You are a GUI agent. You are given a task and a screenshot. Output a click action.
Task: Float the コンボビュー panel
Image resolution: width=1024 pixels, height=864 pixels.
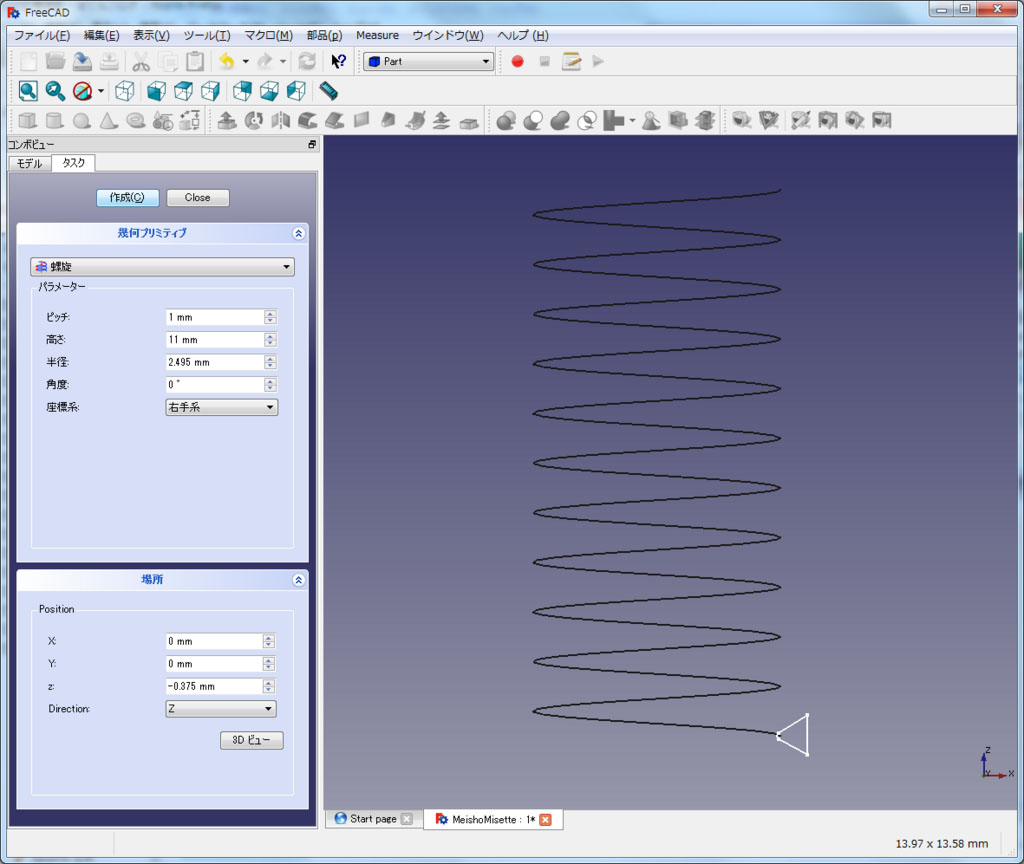(x=312, y=144)
